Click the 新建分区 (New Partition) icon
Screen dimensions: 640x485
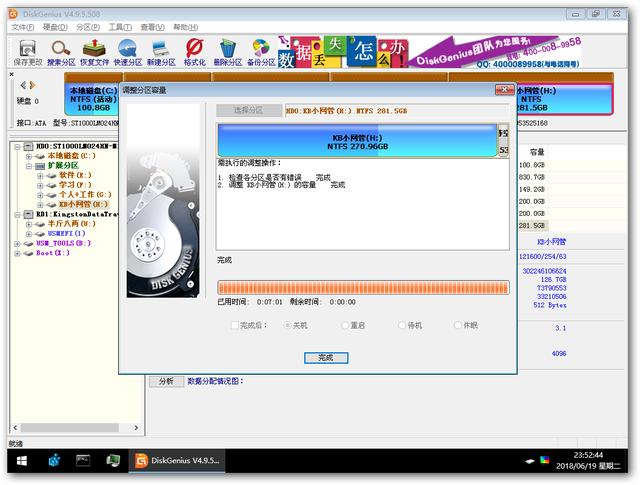click(x=161, y=52)
